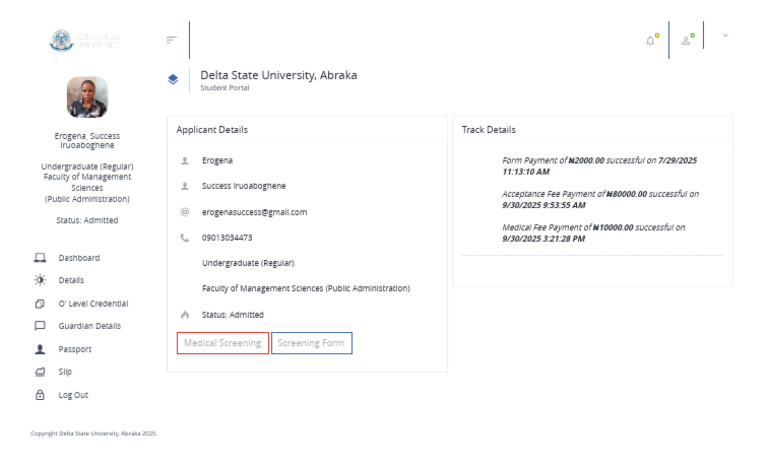768x466 pixels.
Task: Click the Guardian Details chat icon
Action: tap(40, 326)
